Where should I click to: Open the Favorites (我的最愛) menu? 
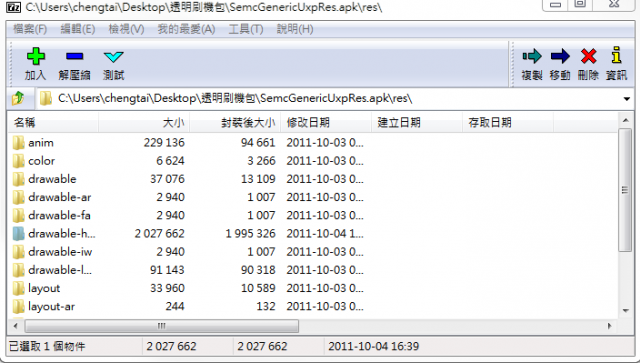[187, 29]
